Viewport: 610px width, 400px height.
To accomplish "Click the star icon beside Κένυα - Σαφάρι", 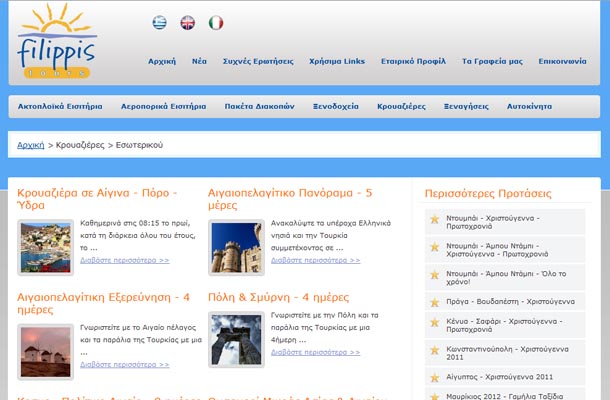I will coord(434,327).
